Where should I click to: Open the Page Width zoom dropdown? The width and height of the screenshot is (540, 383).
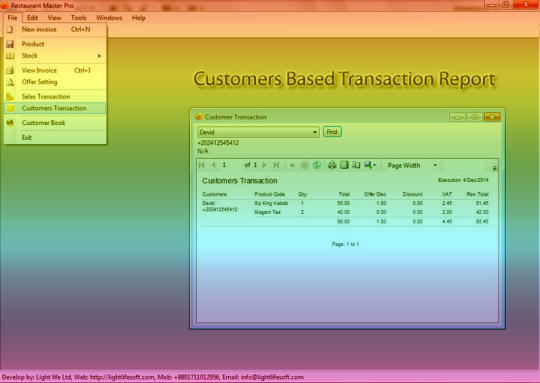point(412,165)
